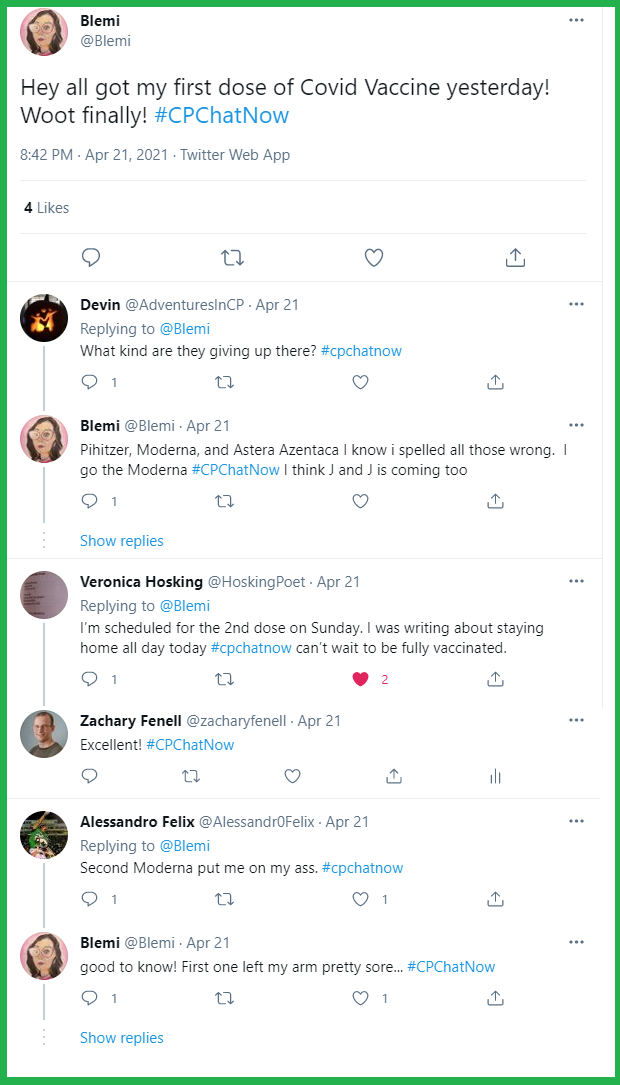Reply to Veronica Hosking's tweet
Screen dimensions: 620x1085
89,679
